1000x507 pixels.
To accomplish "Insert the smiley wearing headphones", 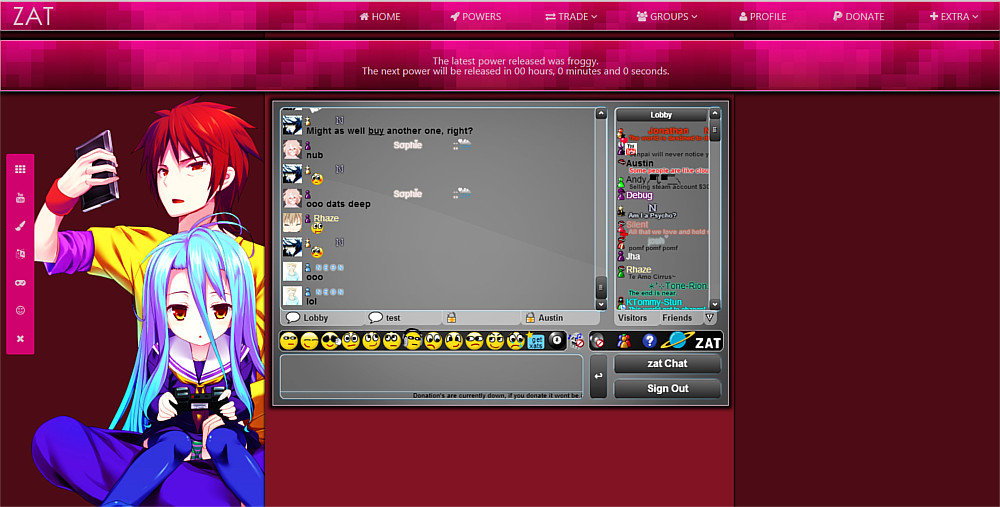I will [413, 341].
